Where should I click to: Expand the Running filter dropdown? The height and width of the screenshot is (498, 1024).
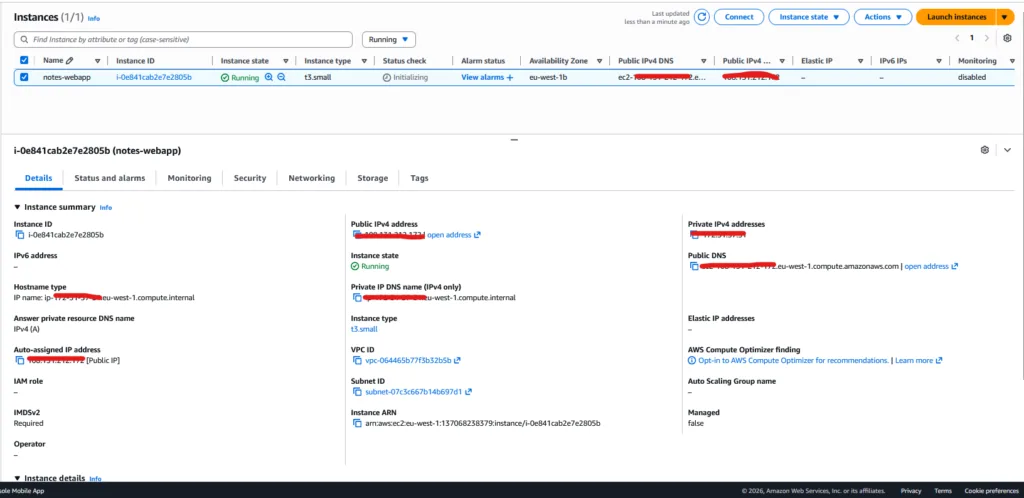pos(389,39)
